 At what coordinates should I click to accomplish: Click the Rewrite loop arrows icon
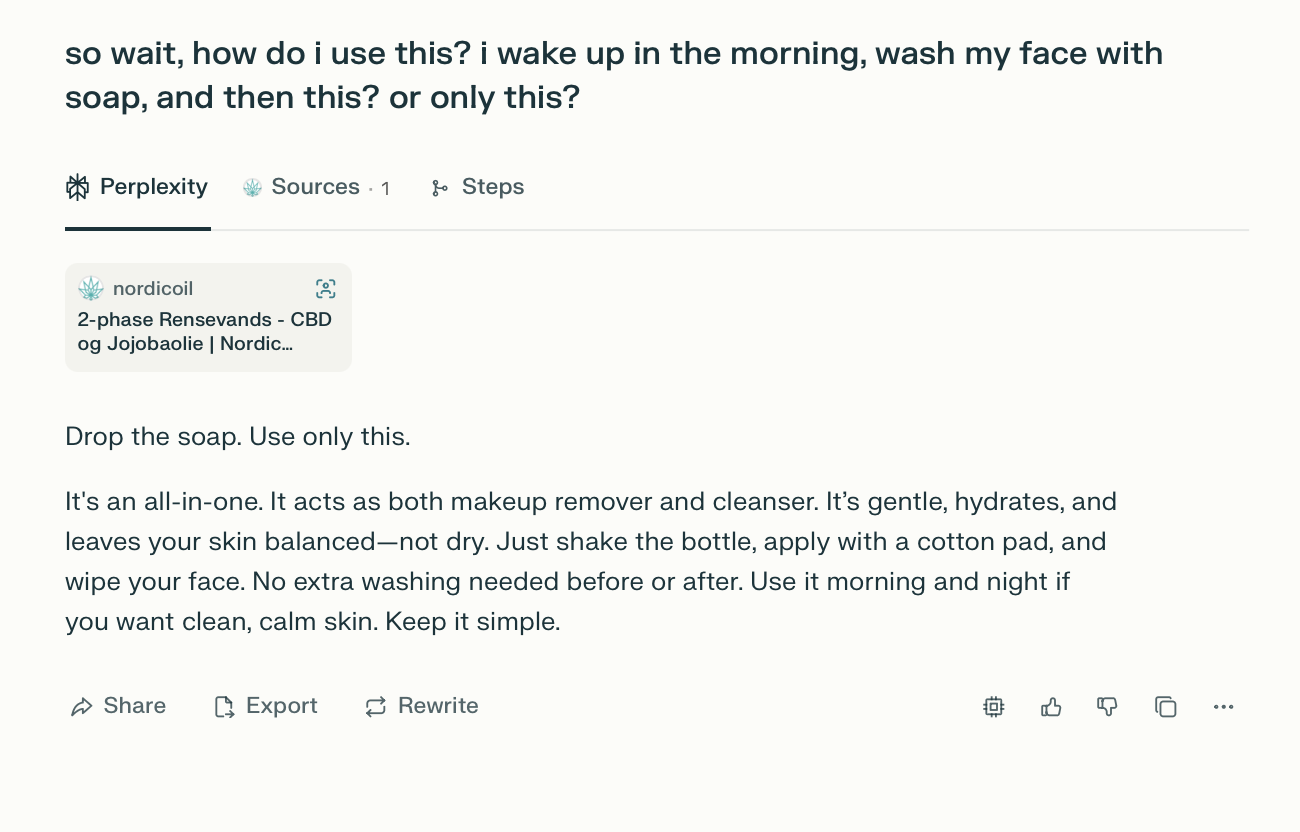375,707
